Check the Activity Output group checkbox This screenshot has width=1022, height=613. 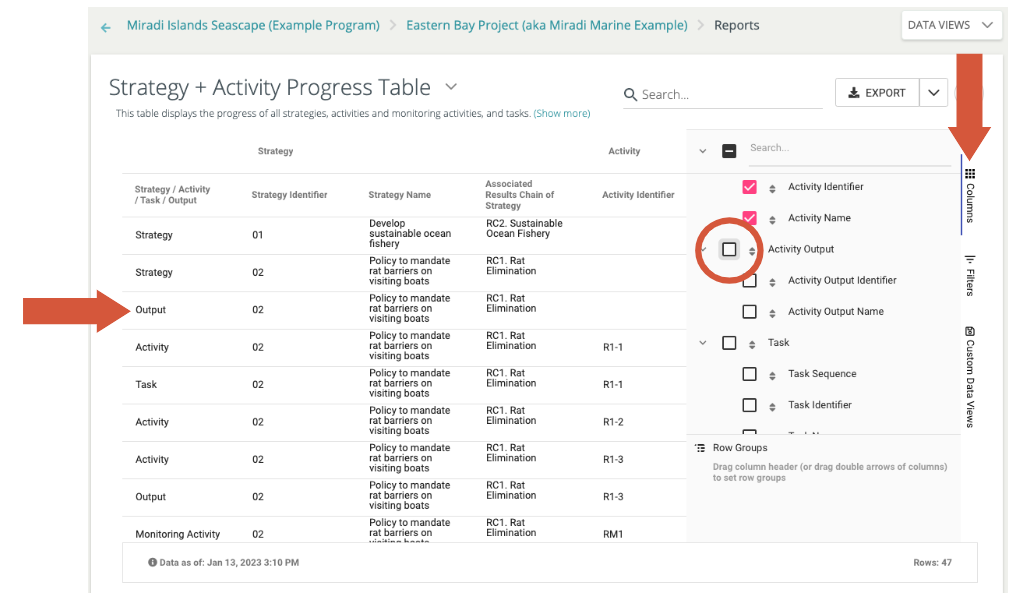coord(729,249)
